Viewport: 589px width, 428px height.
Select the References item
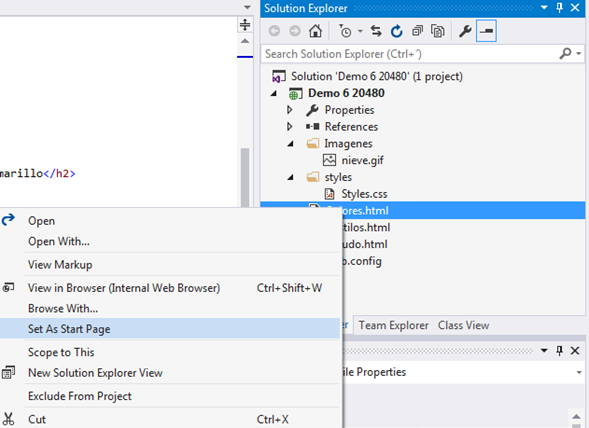(351, 127)
